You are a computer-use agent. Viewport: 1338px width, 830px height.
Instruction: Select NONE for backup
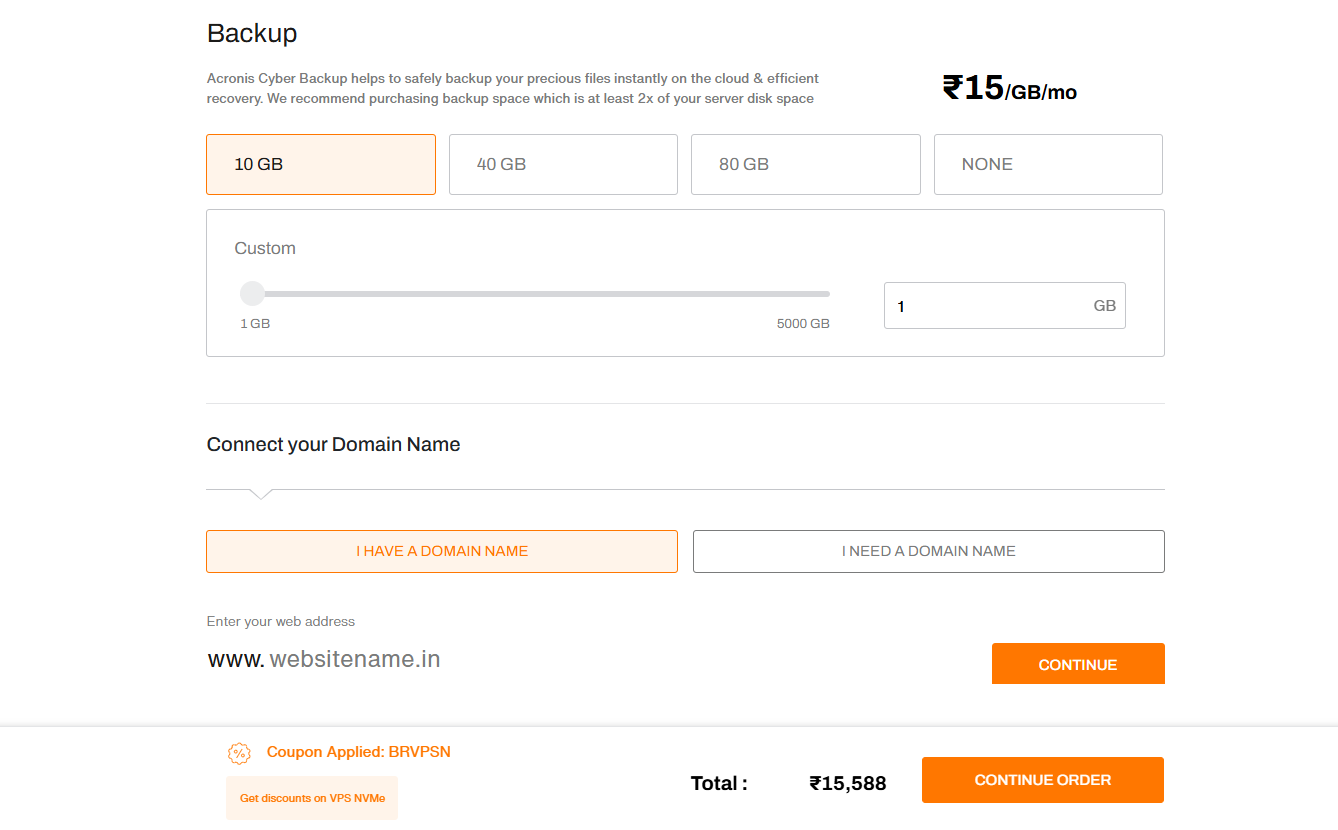pos(1048,164)
